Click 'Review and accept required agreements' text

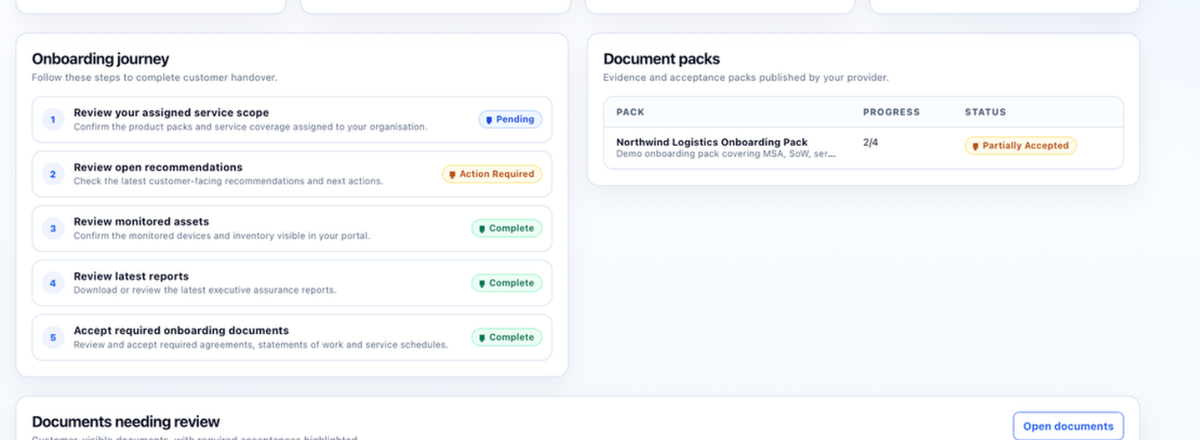[260, 345]
